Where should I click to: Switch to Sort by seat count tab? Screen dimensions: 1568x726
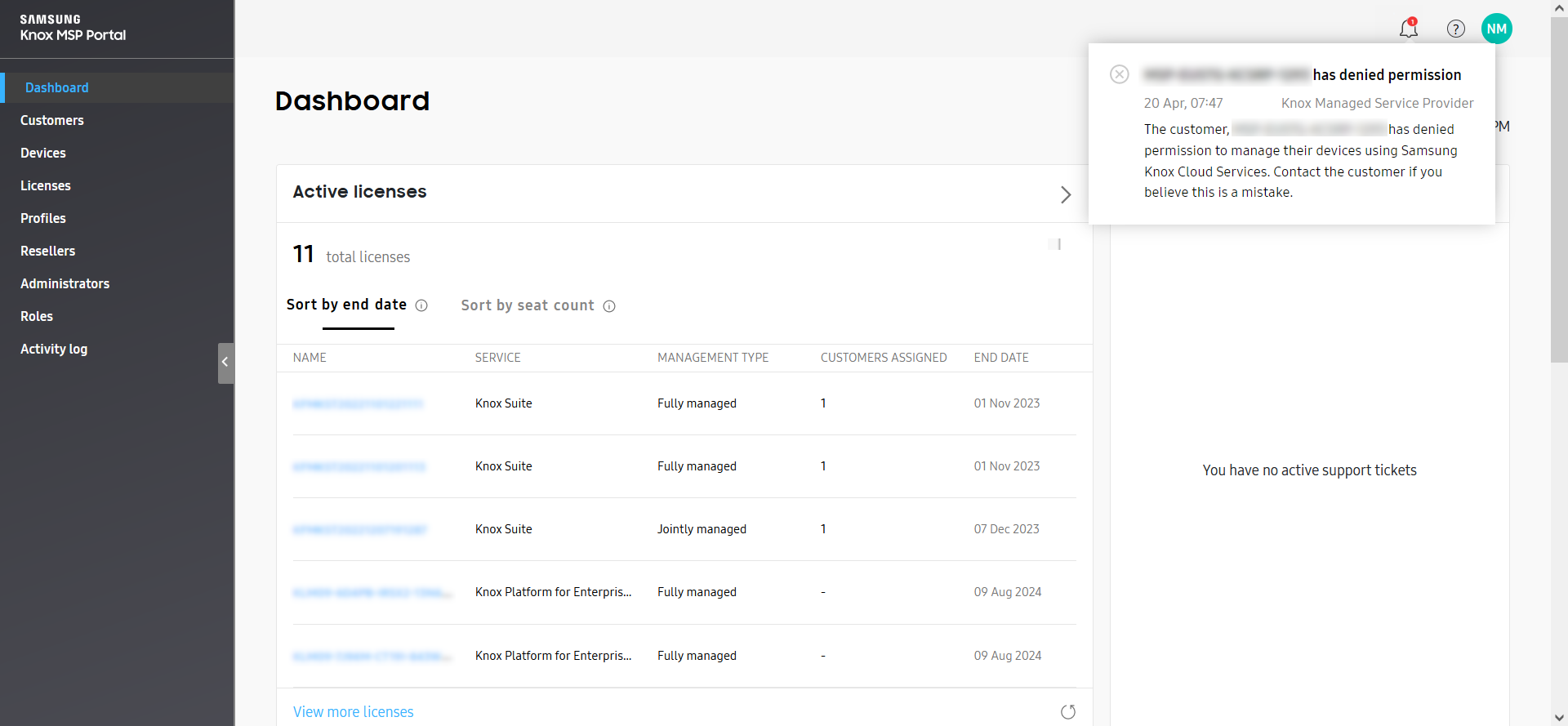[x=528, y=305]
